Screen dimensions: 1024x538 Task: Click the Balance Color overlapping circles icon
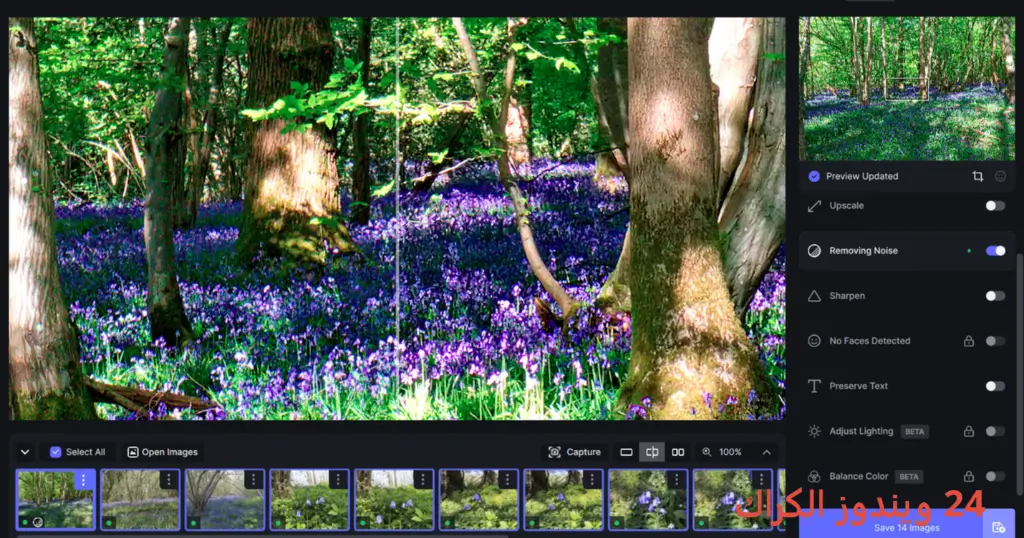pyautogui.click(x=814, y=477)
